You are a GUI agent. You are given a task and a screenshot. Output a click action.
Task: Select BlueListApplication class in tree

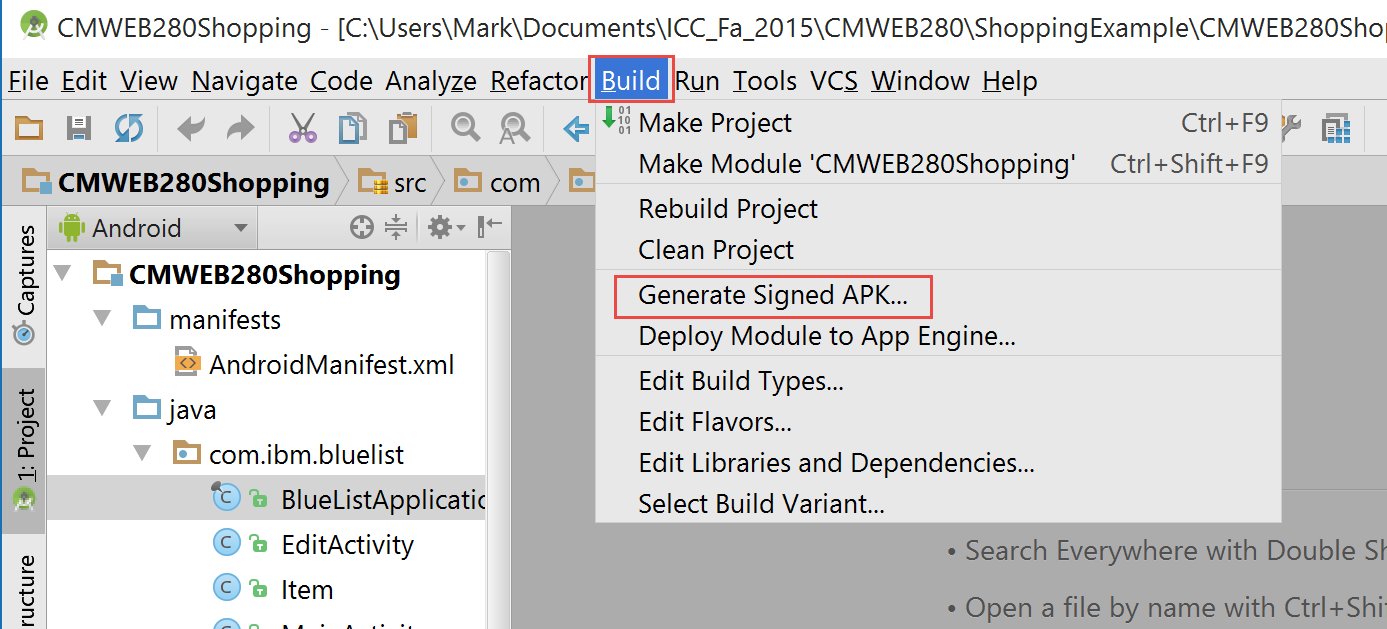coord(350,499)
